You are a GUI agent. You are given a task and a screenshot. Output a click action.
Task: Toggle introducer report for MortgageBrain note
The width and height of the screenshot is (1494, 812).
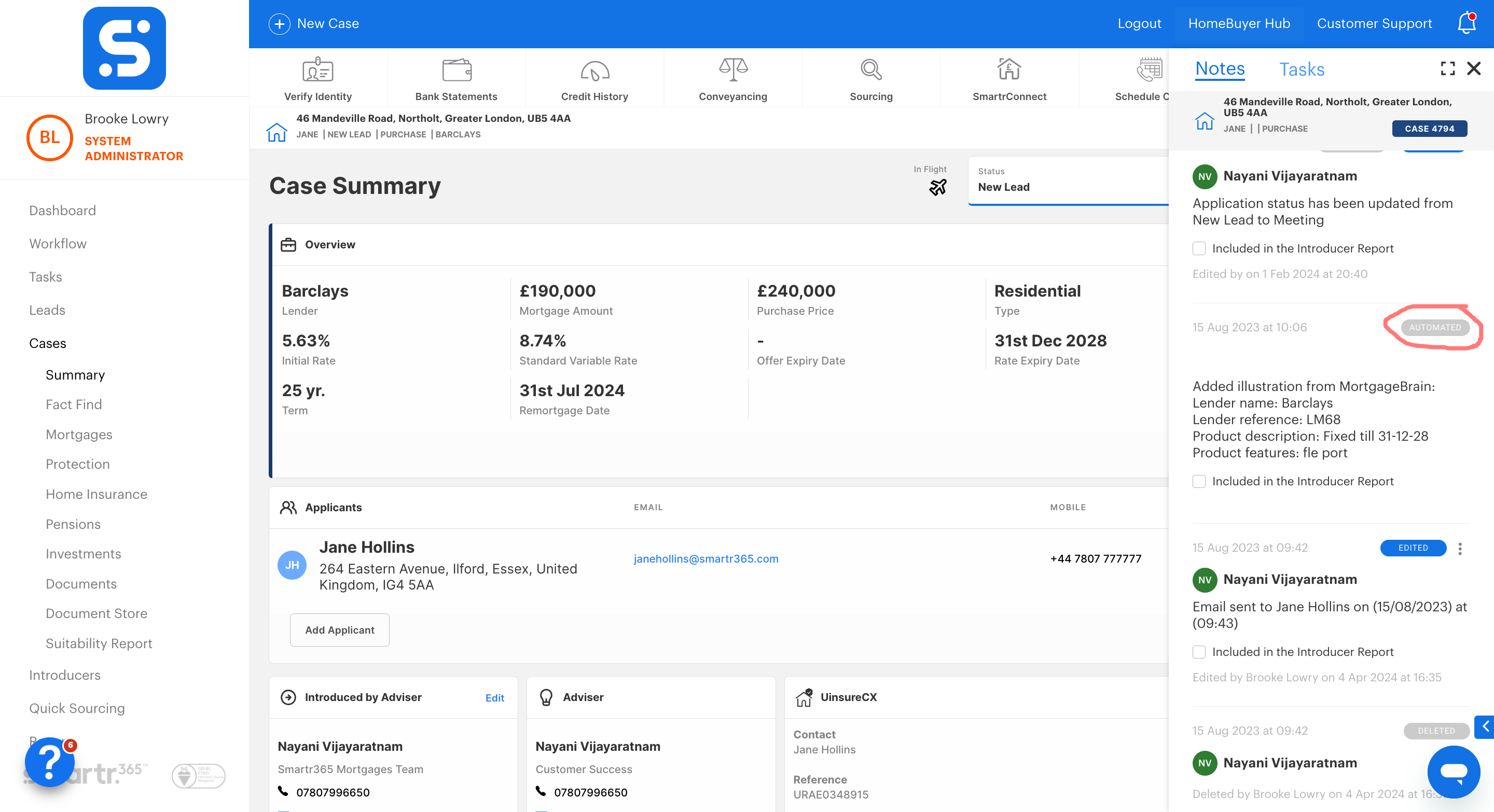click(1199, 482)
